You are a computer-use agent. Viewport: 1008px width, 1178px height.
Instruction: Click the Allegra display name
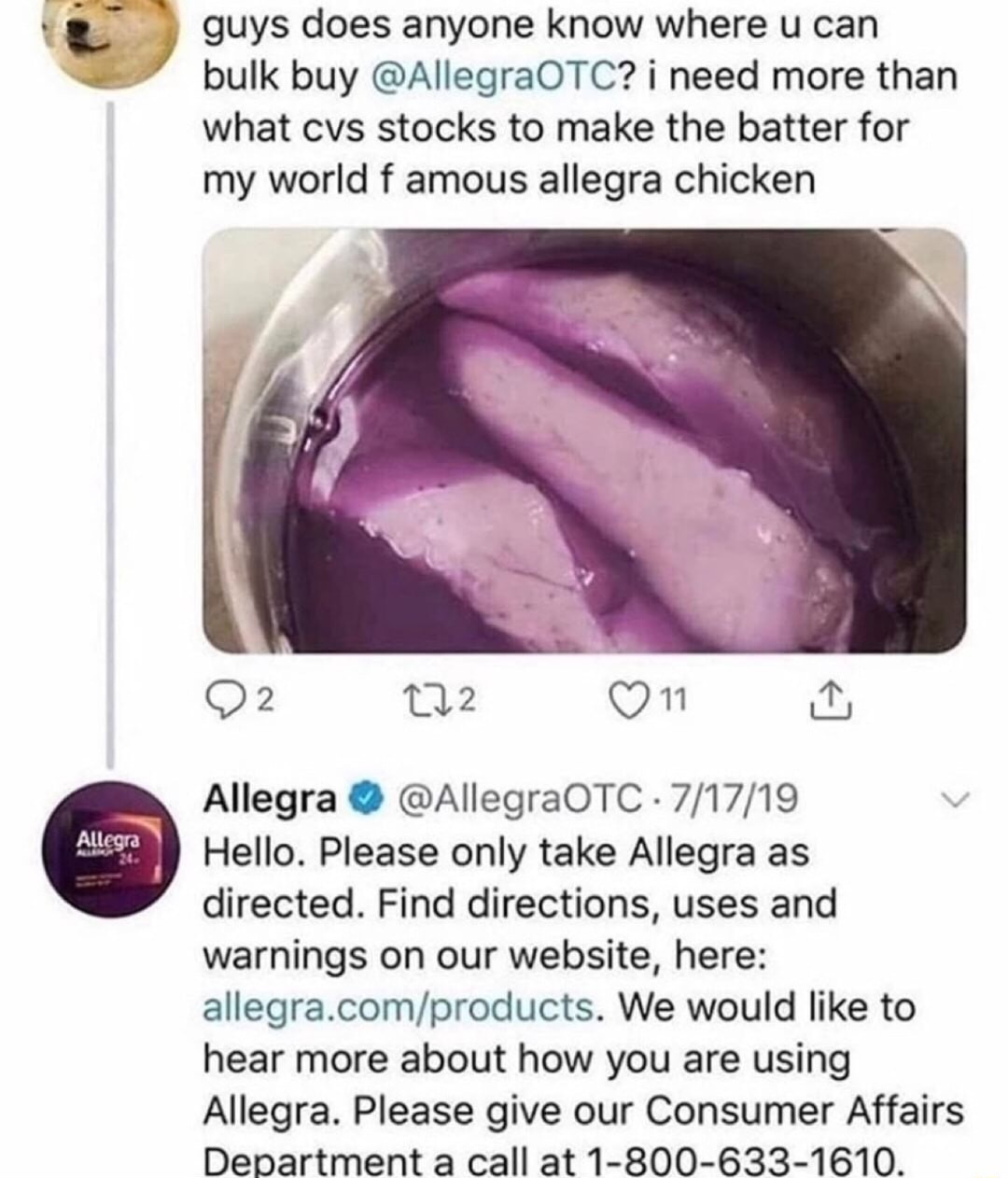pos(271,799)
